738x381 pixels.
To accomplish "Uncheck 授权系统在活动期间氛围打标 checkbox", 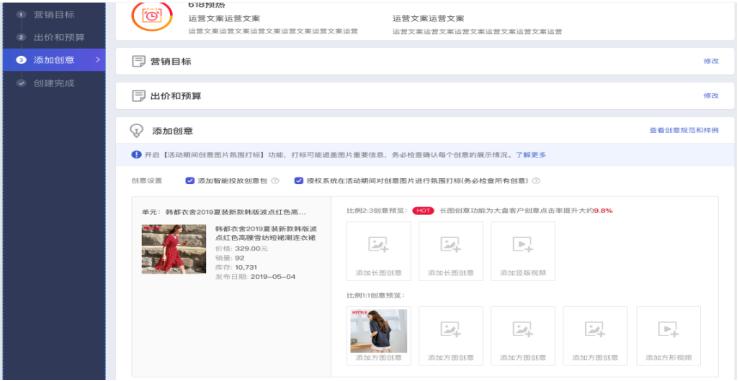I will click(298, 180).
